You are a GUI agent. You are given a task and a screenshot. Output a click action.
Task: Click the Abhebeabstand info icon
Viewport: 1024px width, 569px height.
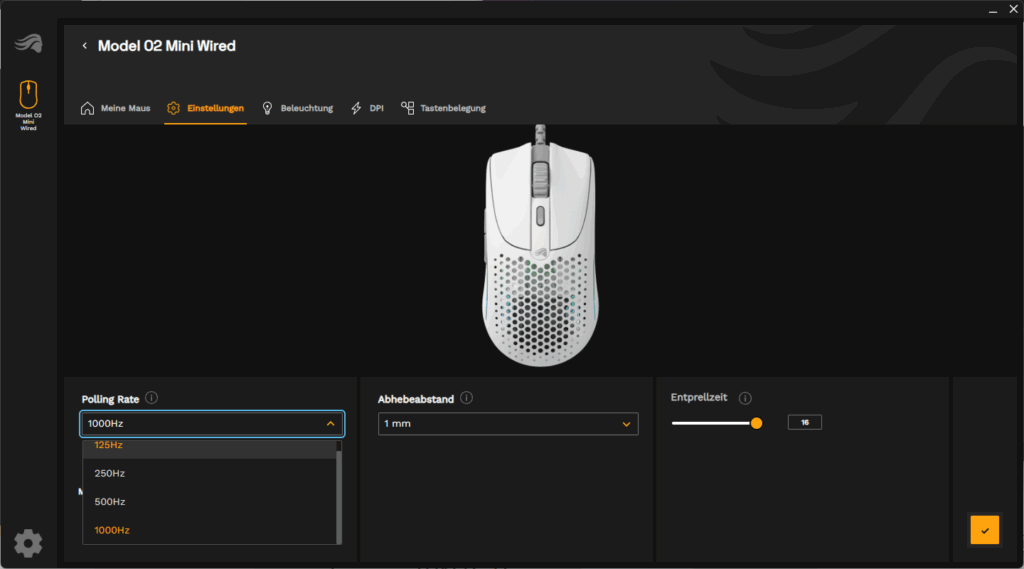point(467,398)
